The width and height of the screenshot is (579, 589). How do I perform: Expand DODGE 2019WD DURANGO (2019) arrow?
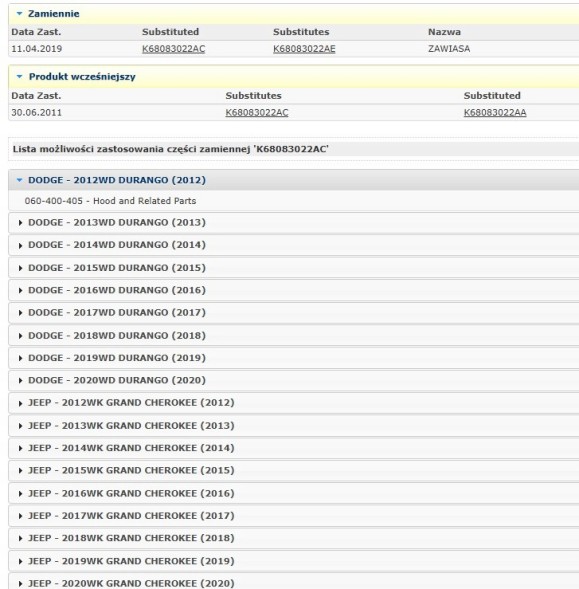[20, 358]
